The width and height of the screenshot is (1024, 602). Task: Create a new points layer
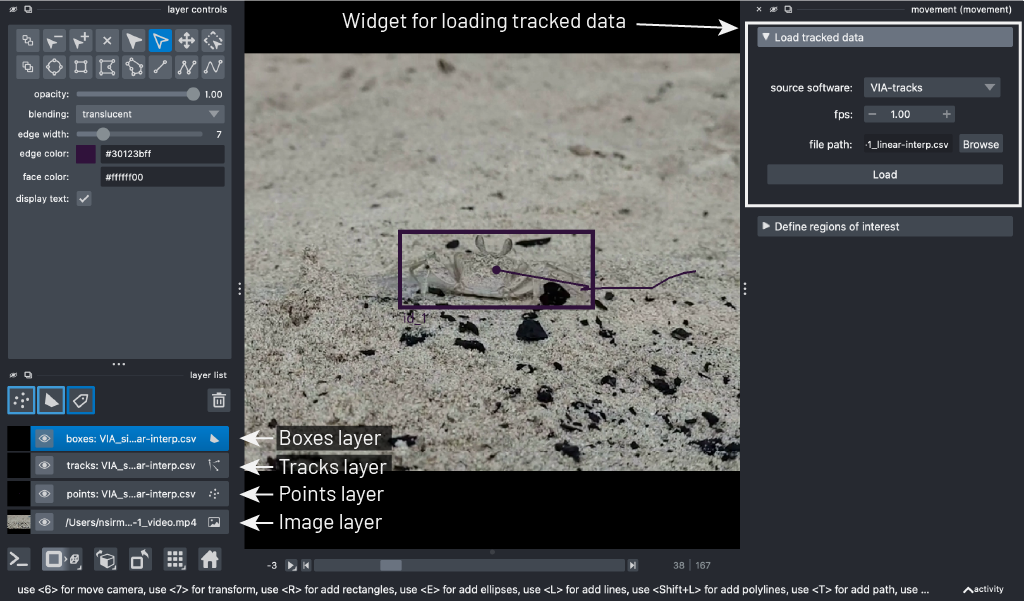pyautogui.click(x=21, y=399)
